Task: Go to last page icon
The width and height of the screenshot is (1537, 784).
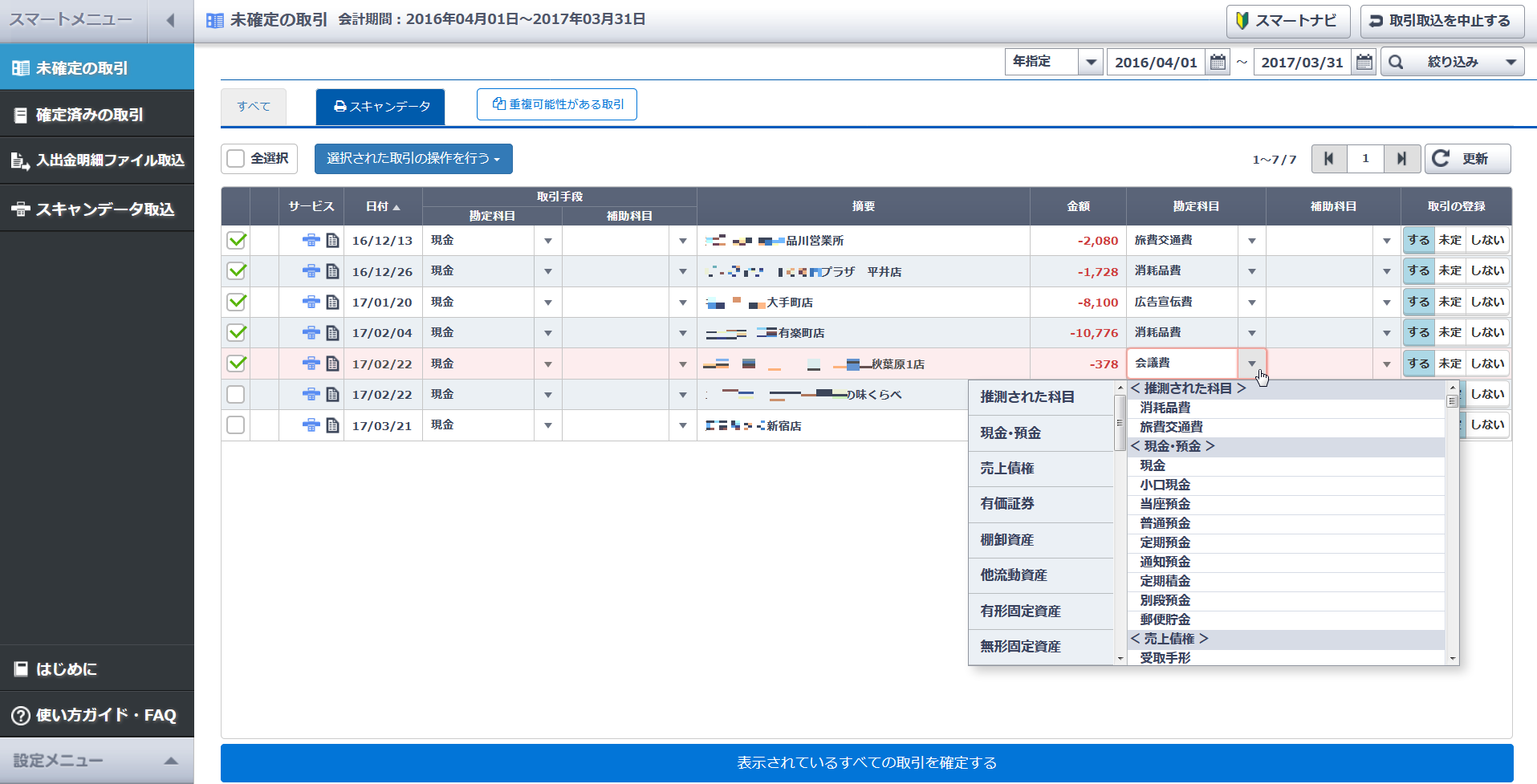Action: (x=1401, y=159)
